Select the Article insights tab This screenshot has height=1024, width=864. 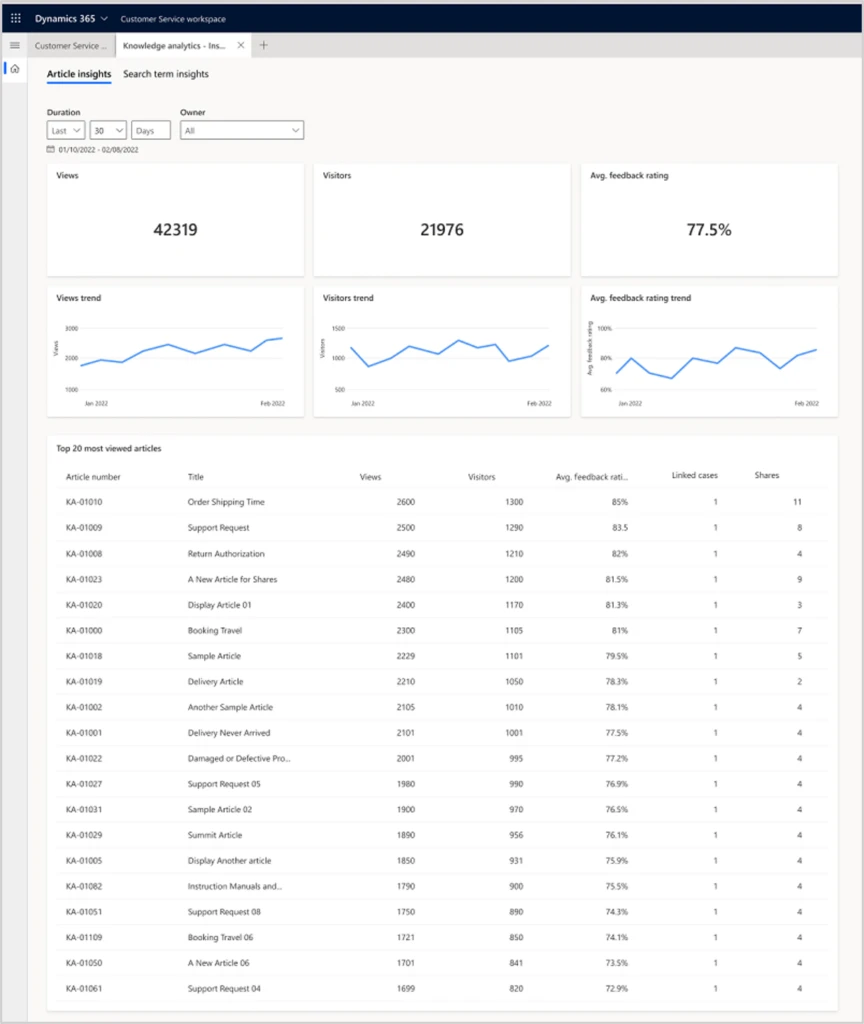coord(78,74)
